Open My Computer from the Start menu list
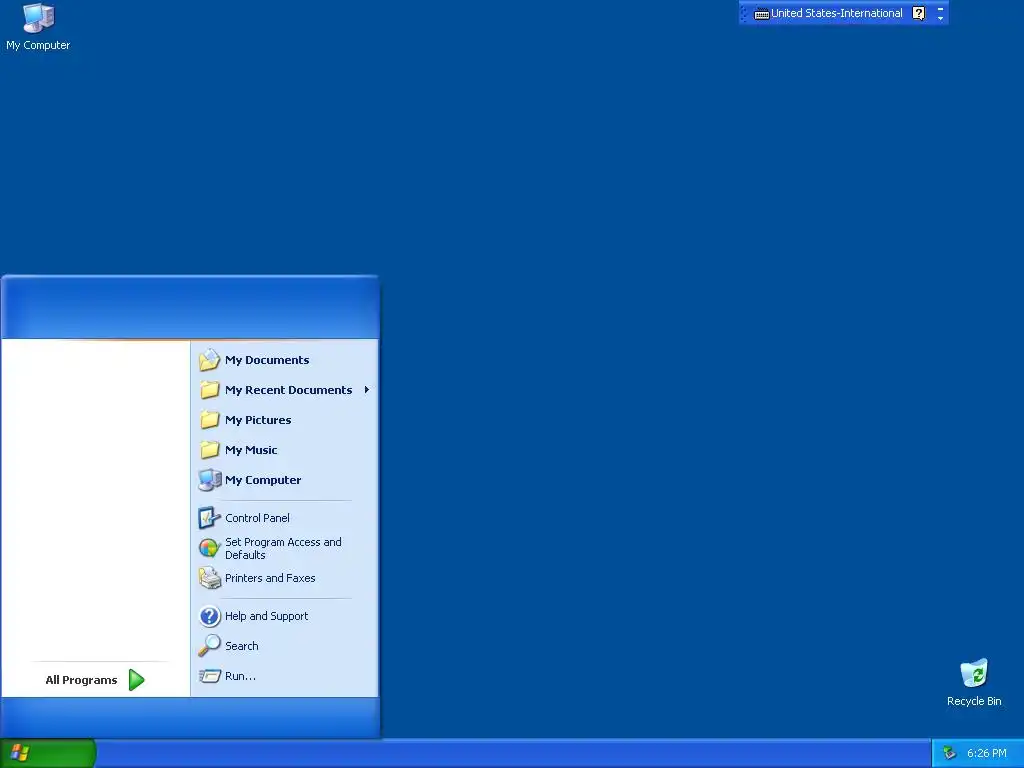The image size is (1024, 768). click(x=285, y=480)
